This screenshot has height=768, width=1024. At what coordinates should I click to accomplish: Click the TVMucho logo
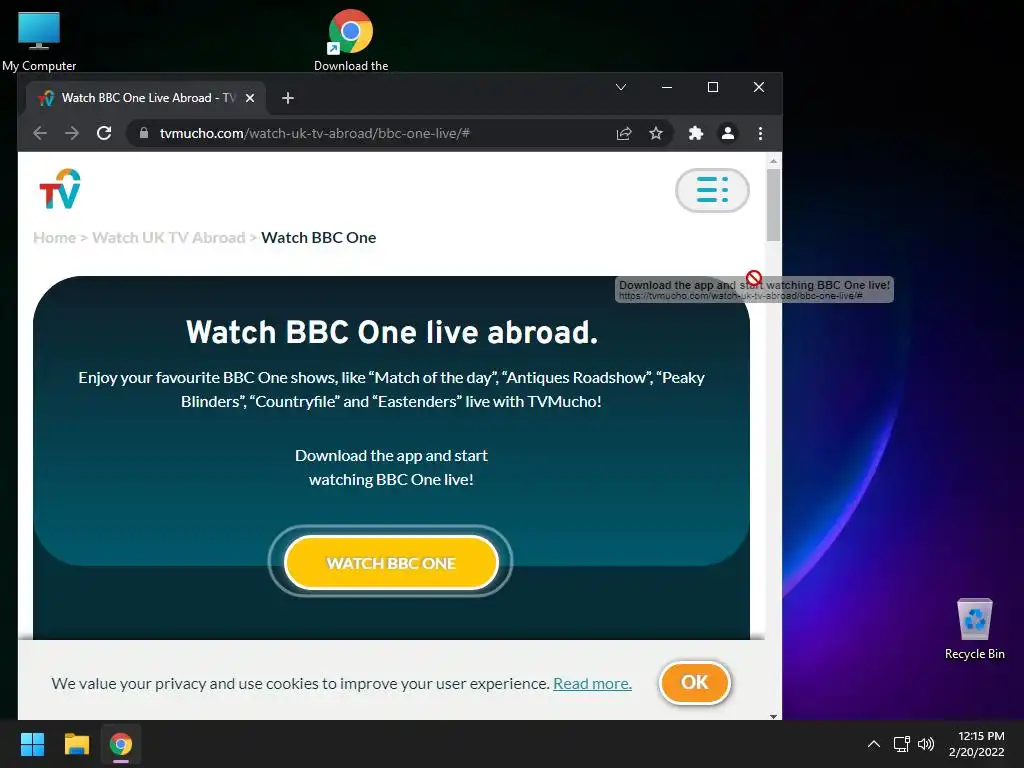point(59,189)
